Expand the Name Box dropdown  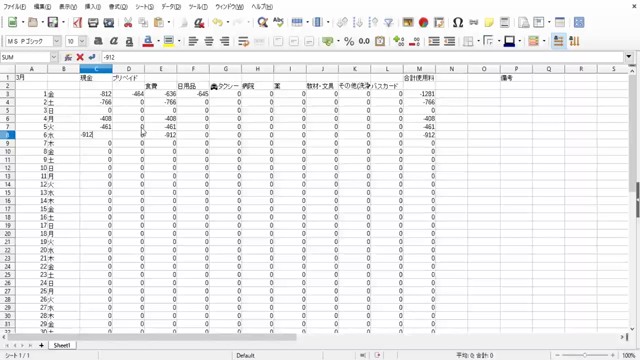[53, 57]
